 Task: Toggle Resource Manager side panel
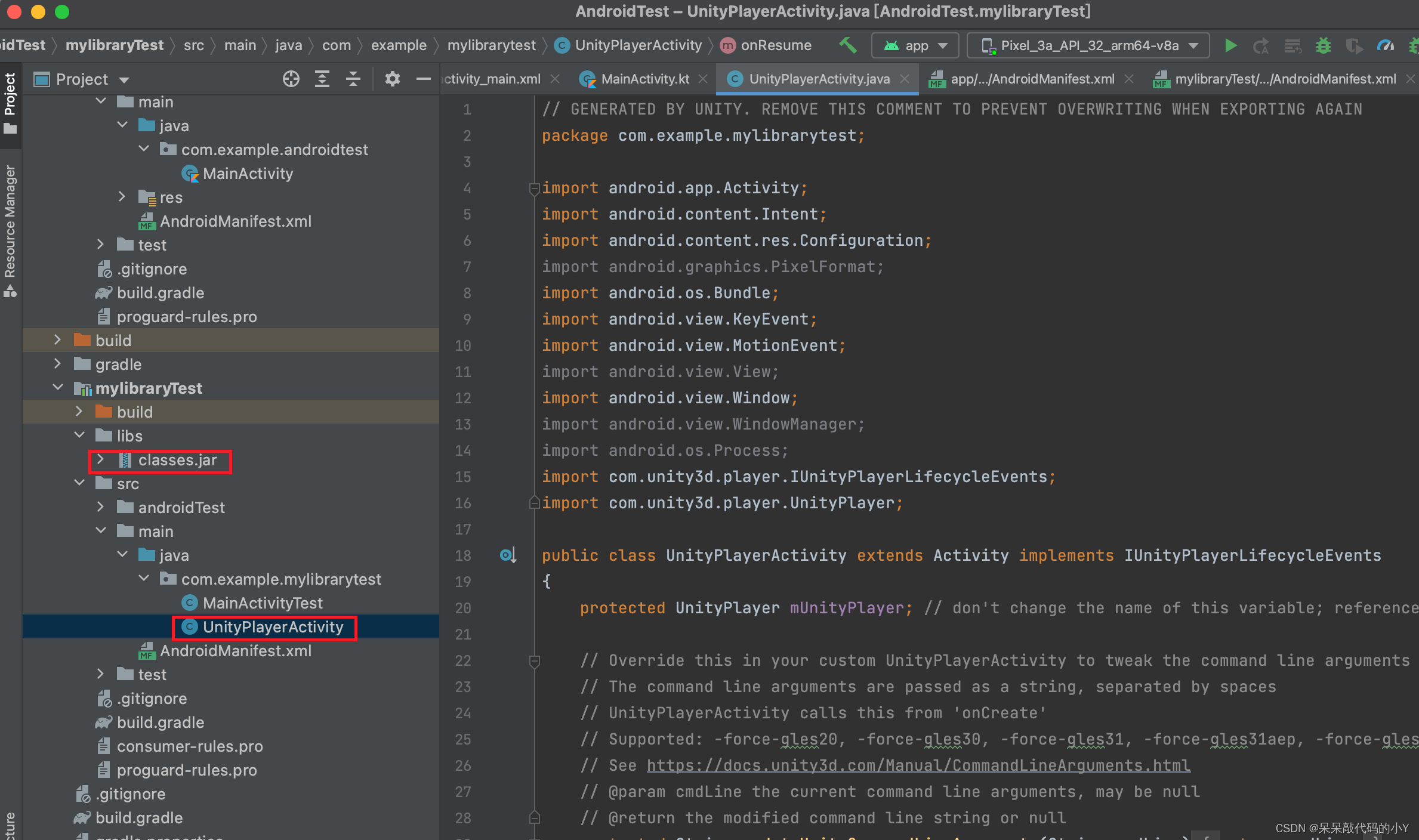10,230
